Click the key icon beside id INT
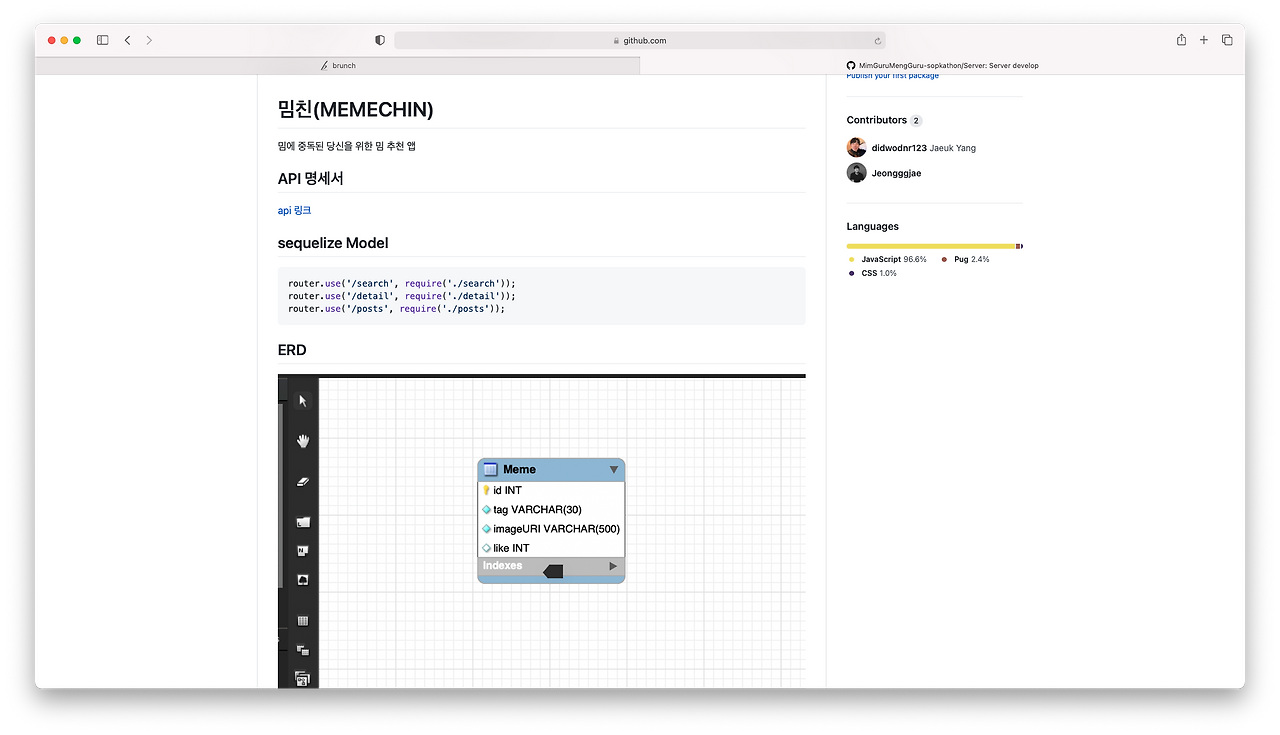Screen dimensions: 1280x735 point(486,489)
